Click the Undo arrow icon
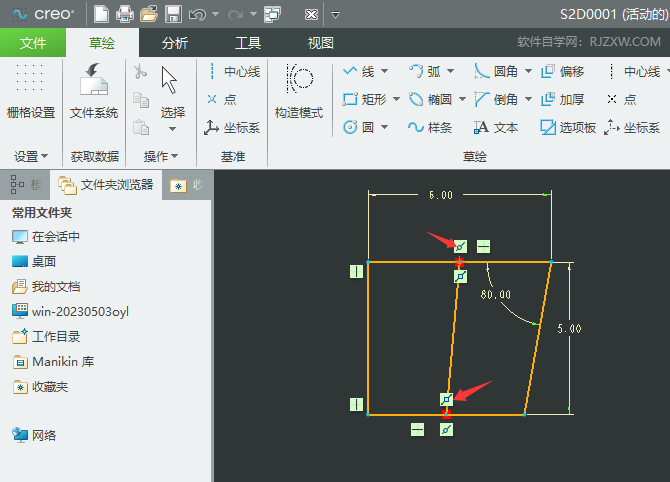 (197, 15)
